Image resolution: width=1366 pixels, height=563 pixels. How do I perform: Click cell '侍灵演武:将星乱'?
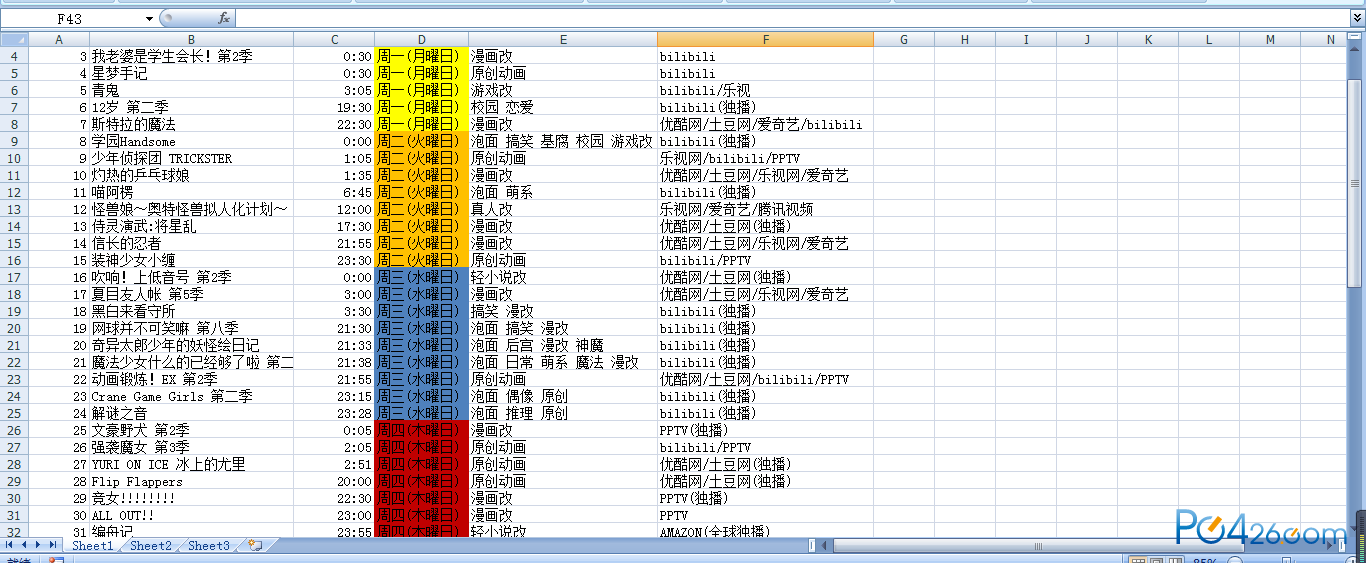coord(191,227)
